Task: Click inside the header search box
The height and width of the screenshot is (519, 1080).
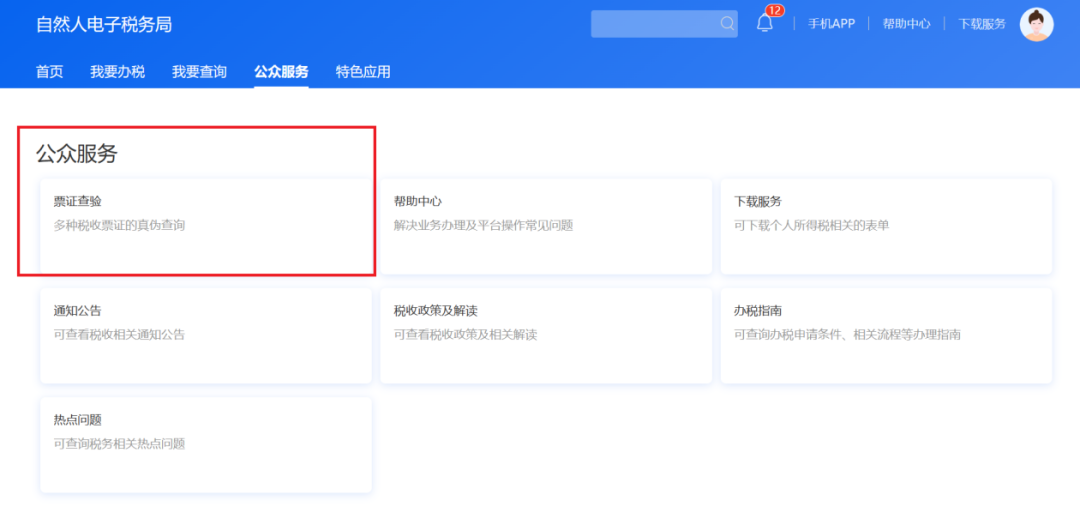Action: pyautogui.click(x=654, y=24)
